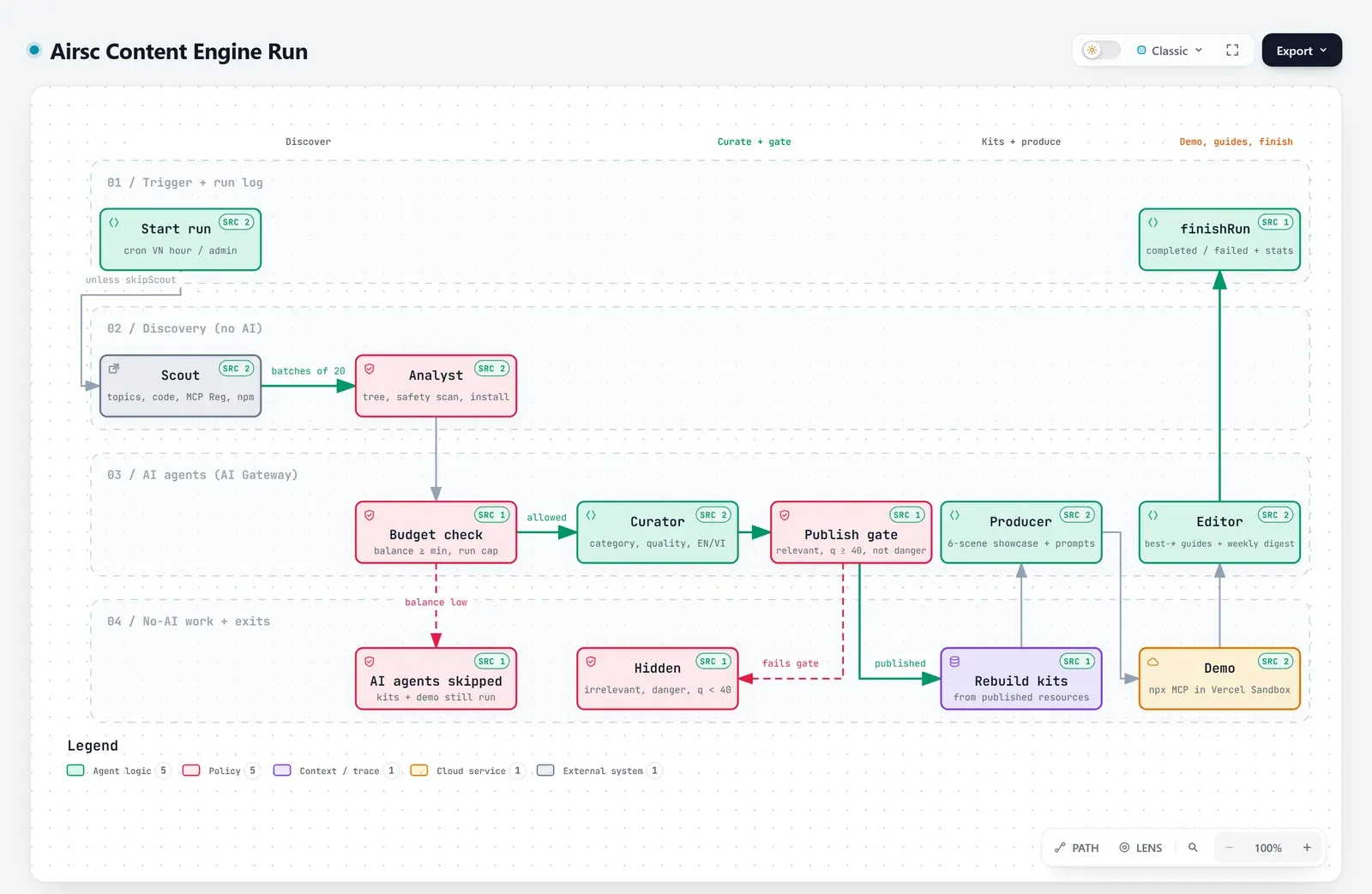Select the '01 / Trigger + run log' lane label
1372x894 pixels.
click(185, 183)
